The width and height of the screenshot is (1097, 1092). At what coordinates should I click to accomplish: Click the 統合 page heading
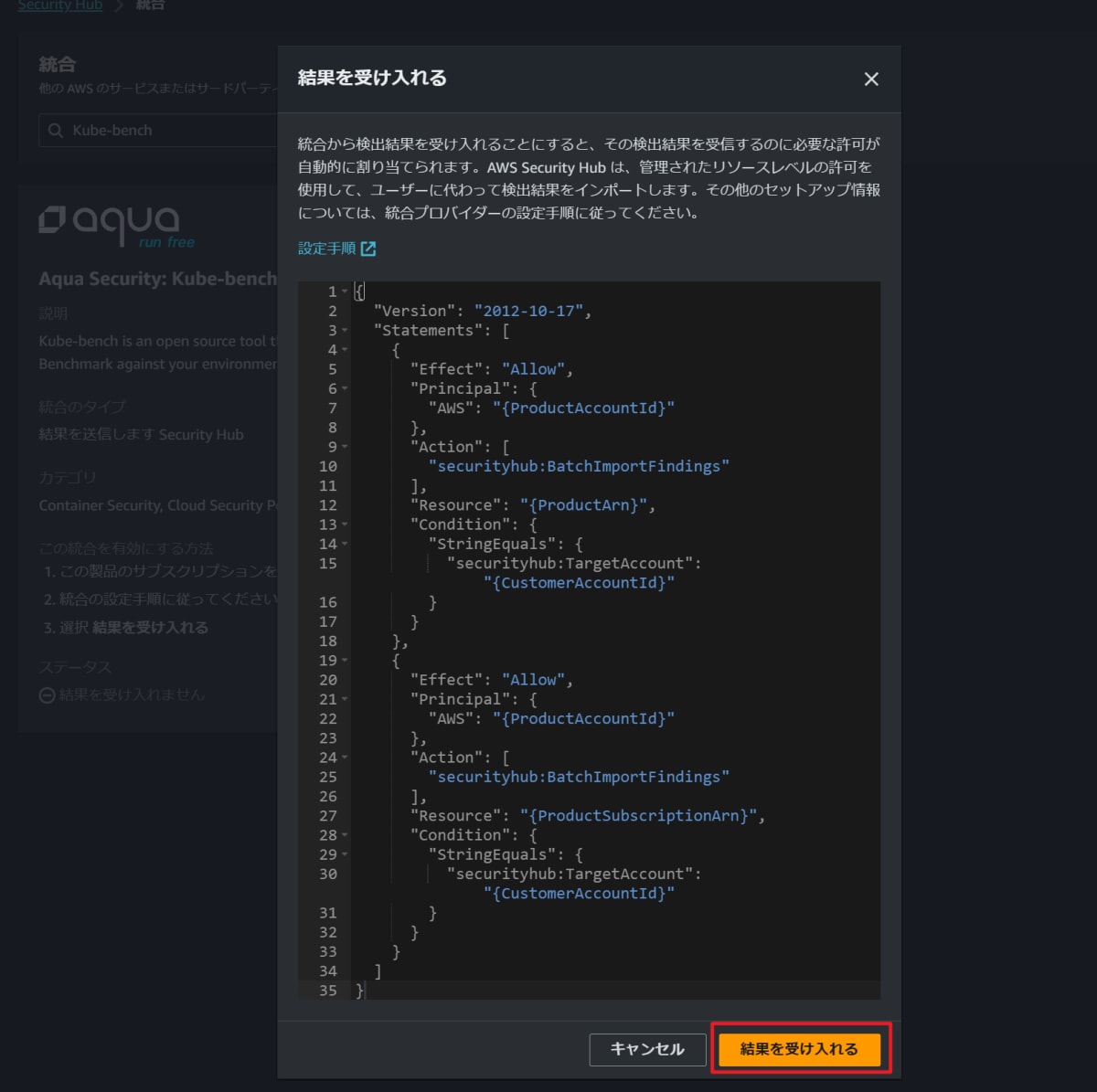(x=57, y=65)
